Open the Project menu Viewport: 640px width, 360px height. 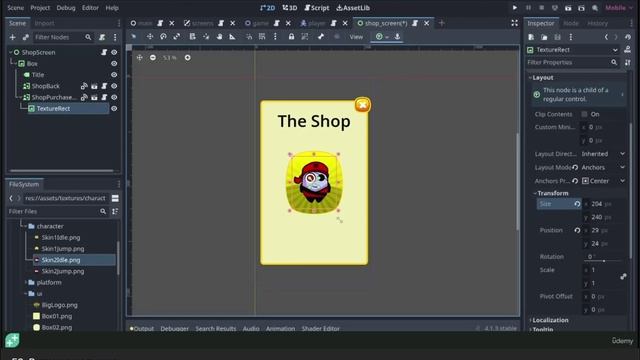pyautogui.click(x=40, y=8)
